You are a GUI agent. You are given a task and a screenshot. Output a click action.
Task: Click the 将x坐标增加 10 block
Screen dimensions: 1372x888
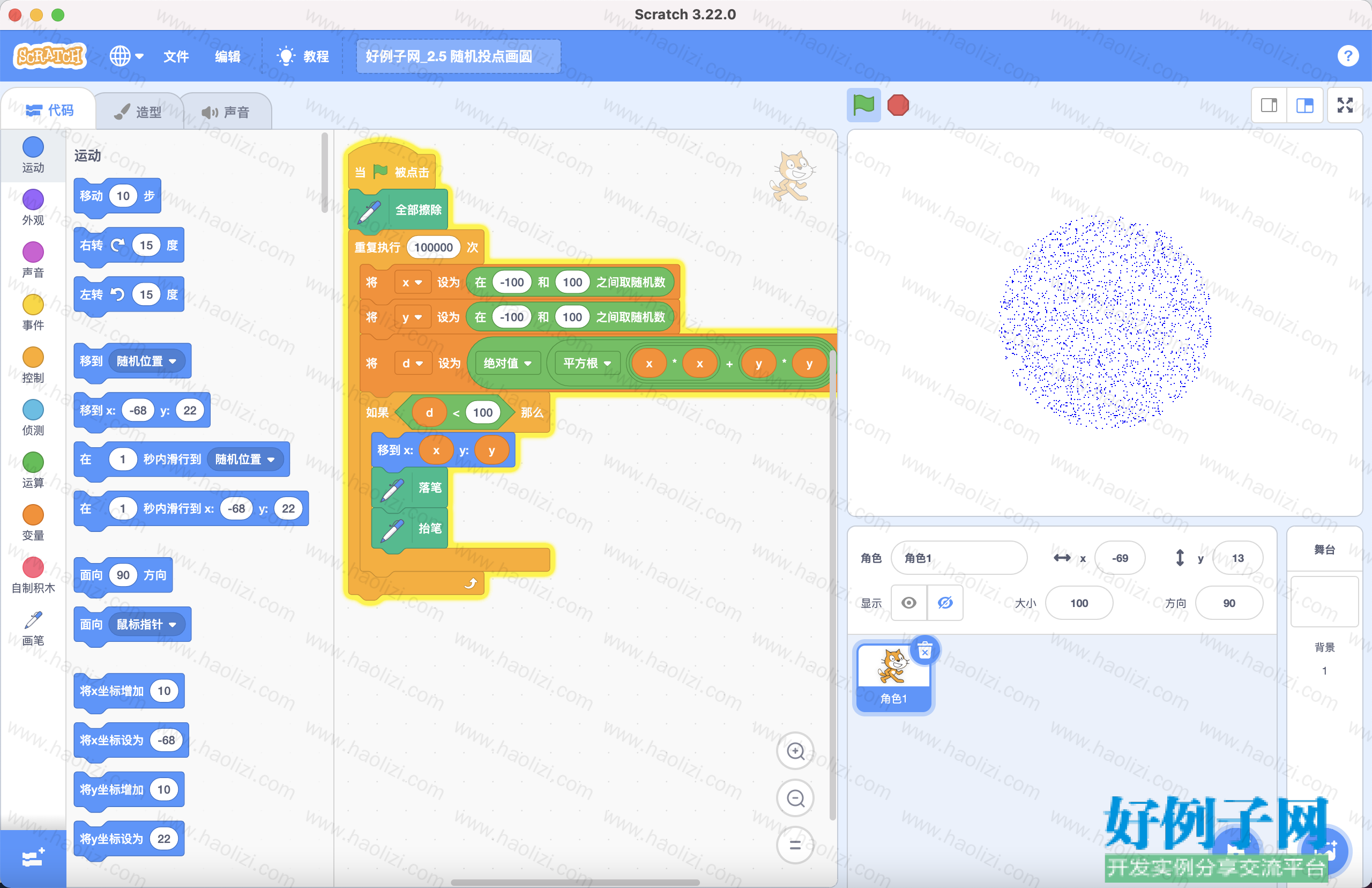(x=129, y=691)
